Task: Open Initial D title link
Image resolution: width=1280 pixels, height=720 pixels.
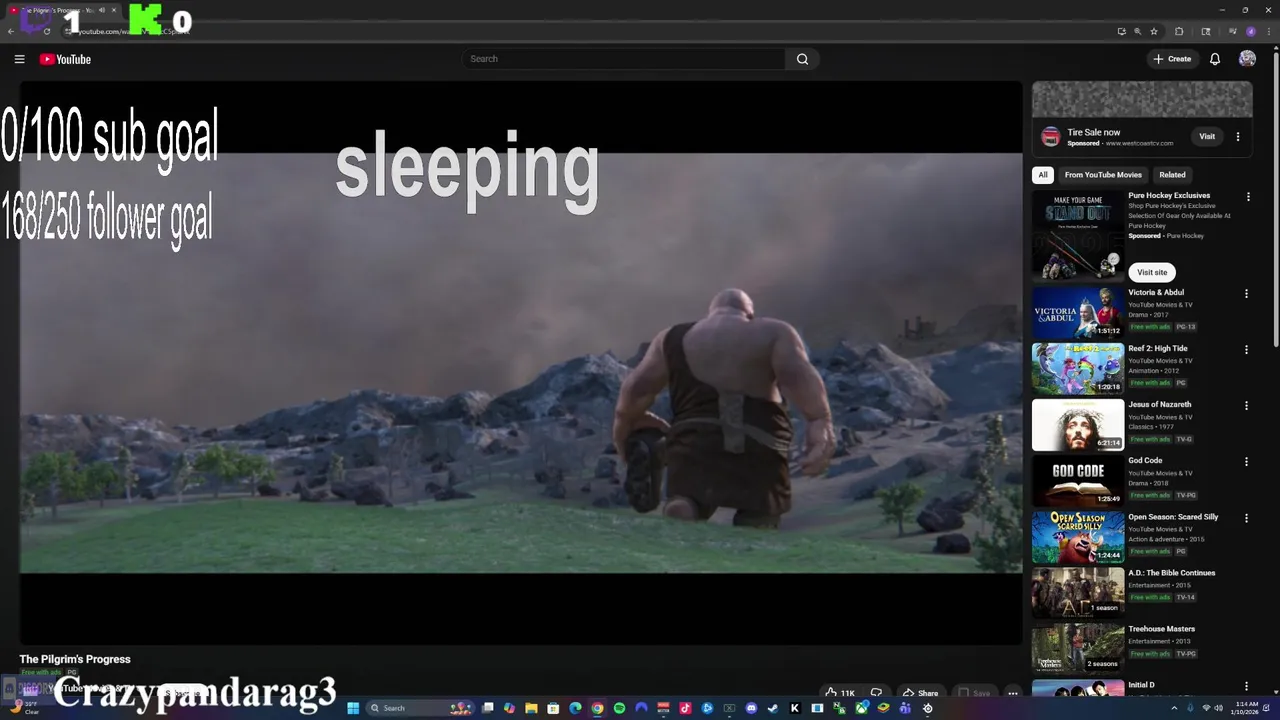Action: (1141, 685)
